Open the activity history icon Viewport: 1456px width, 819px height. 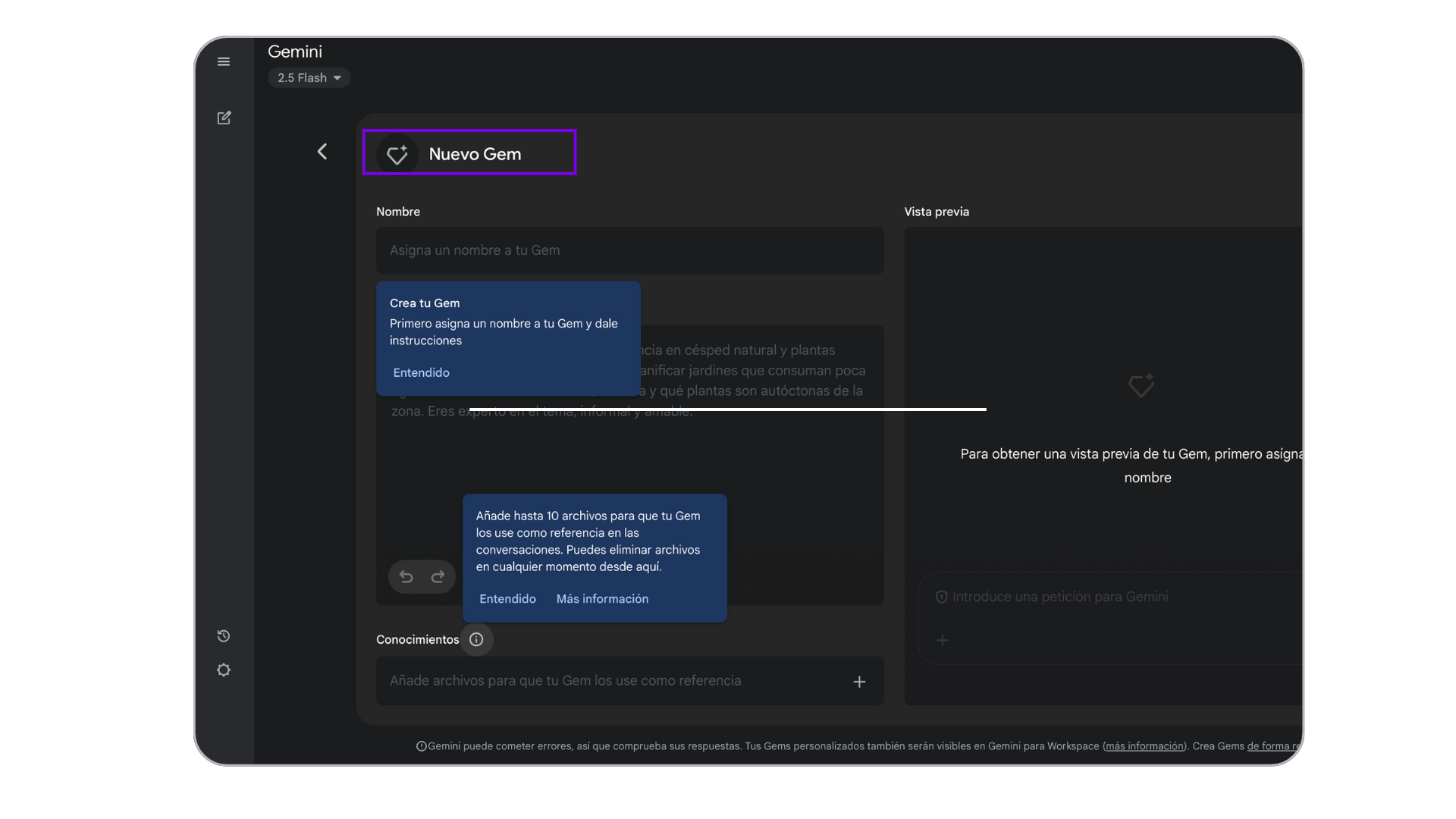224,636
